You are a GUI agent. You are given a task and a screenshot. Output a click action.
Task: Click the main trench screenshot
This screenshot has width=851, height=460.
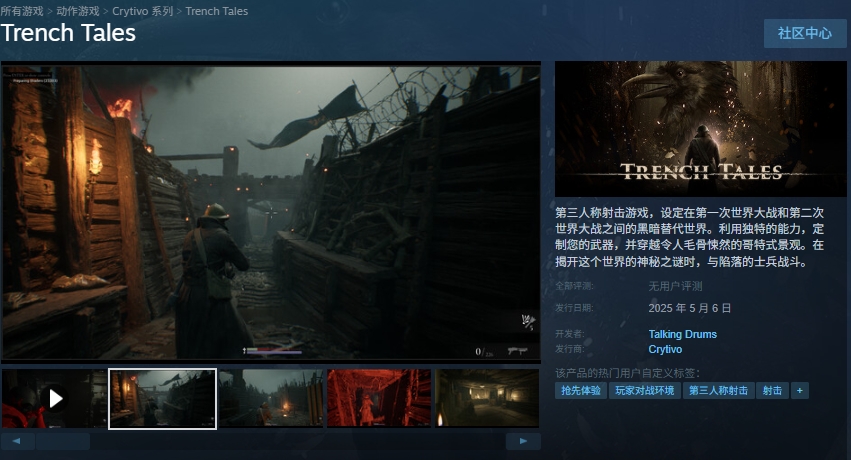[271, 212]
